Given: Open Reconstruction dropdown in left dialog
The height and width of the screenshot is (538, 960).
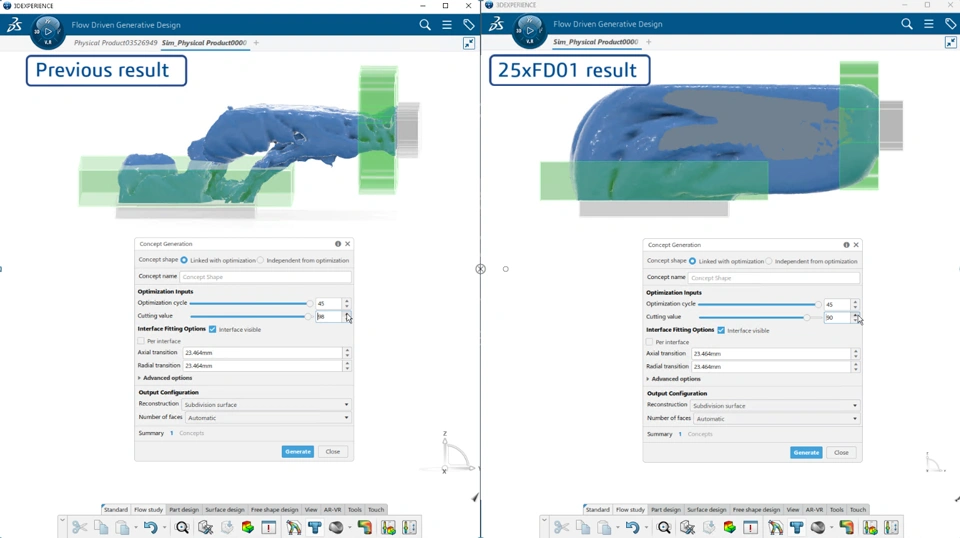Looking at the screenshot, I should tap(266, 405).
